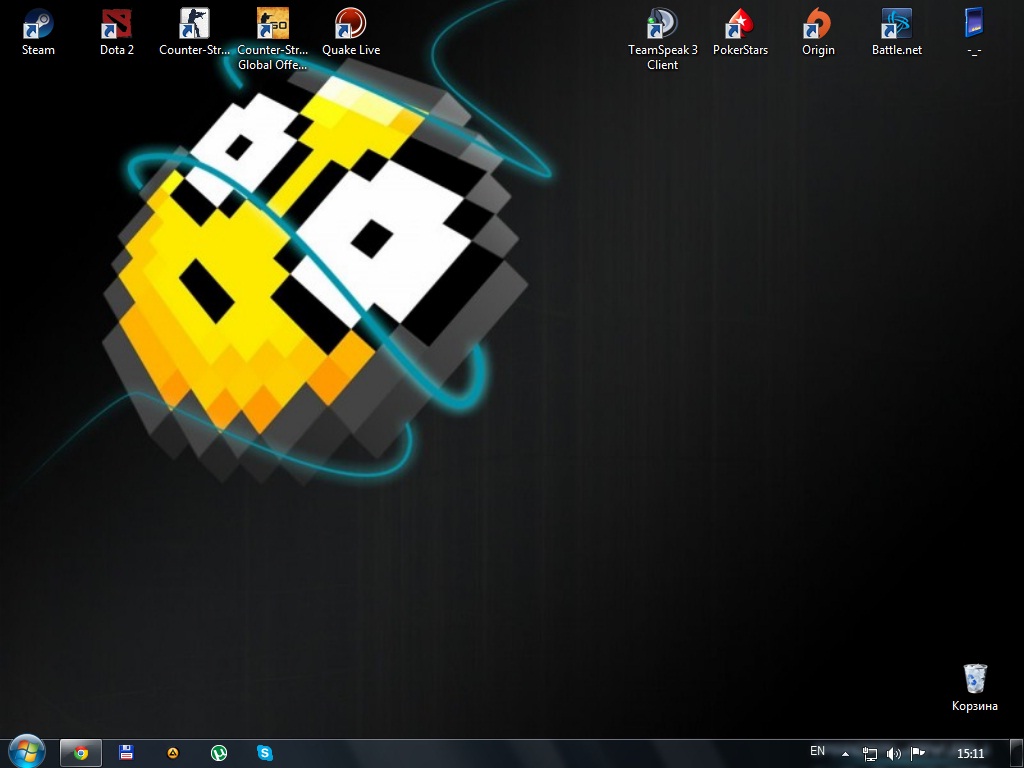The height and width of the screenshot is (768, 1024).
Task: Expand hidden system tray icons
Action: 845,753
